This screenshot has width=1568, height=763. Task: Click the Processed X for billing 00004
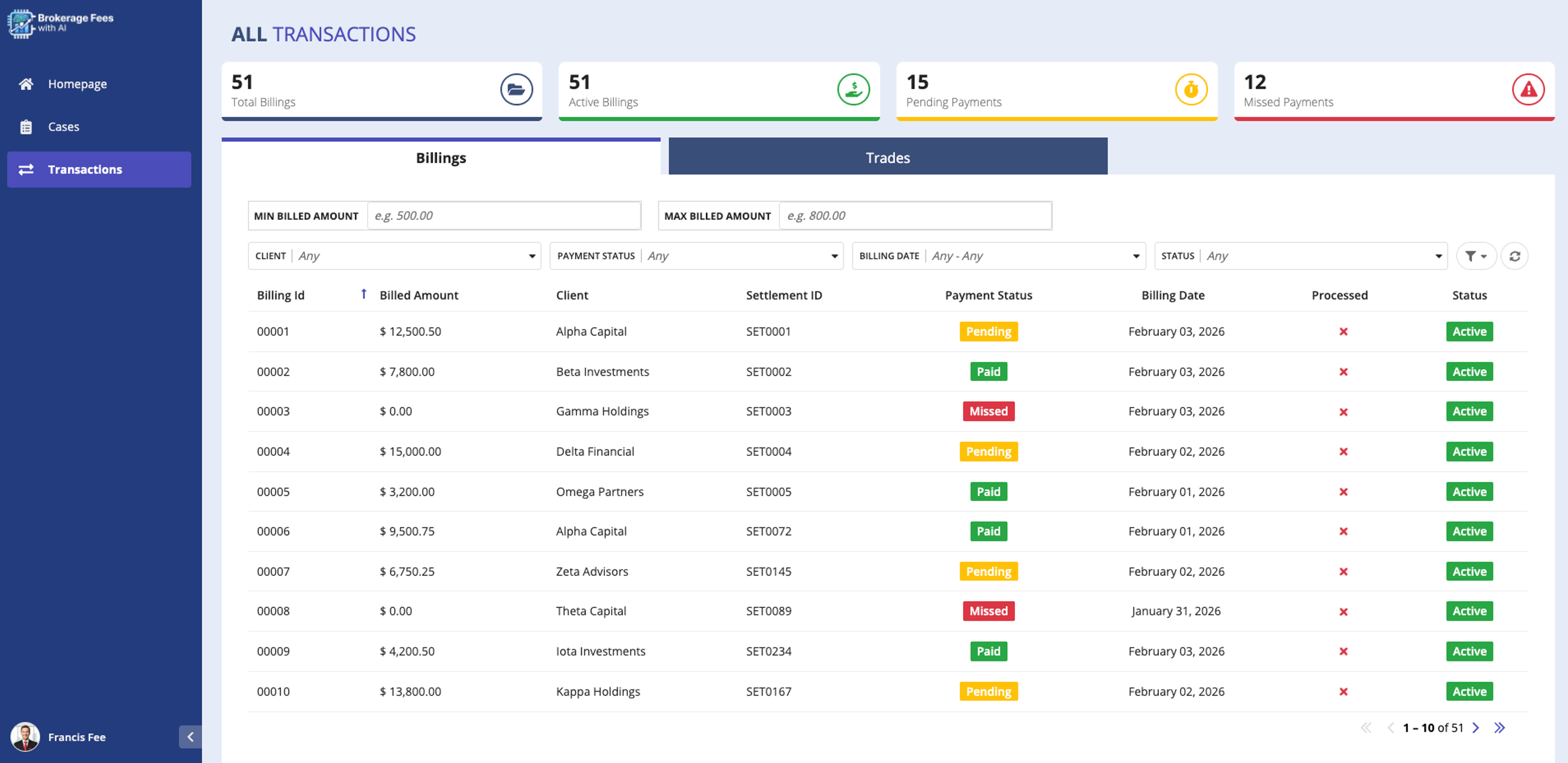tap(1343, 452)
